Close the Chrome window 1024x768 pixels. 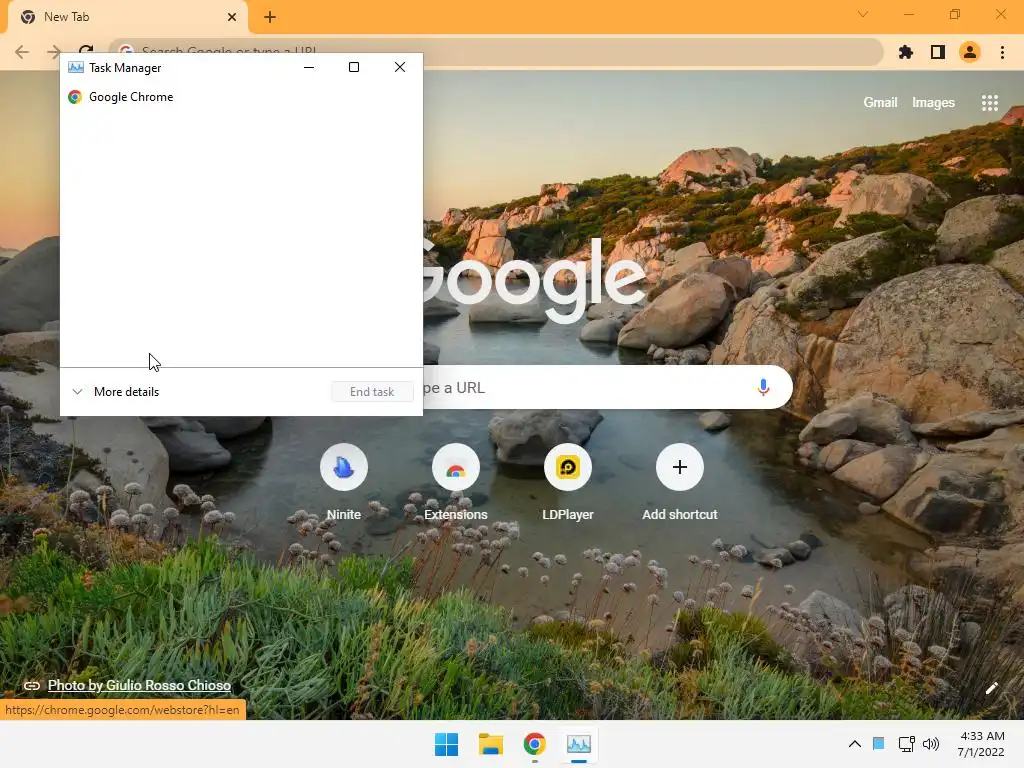coord(1000,14)
